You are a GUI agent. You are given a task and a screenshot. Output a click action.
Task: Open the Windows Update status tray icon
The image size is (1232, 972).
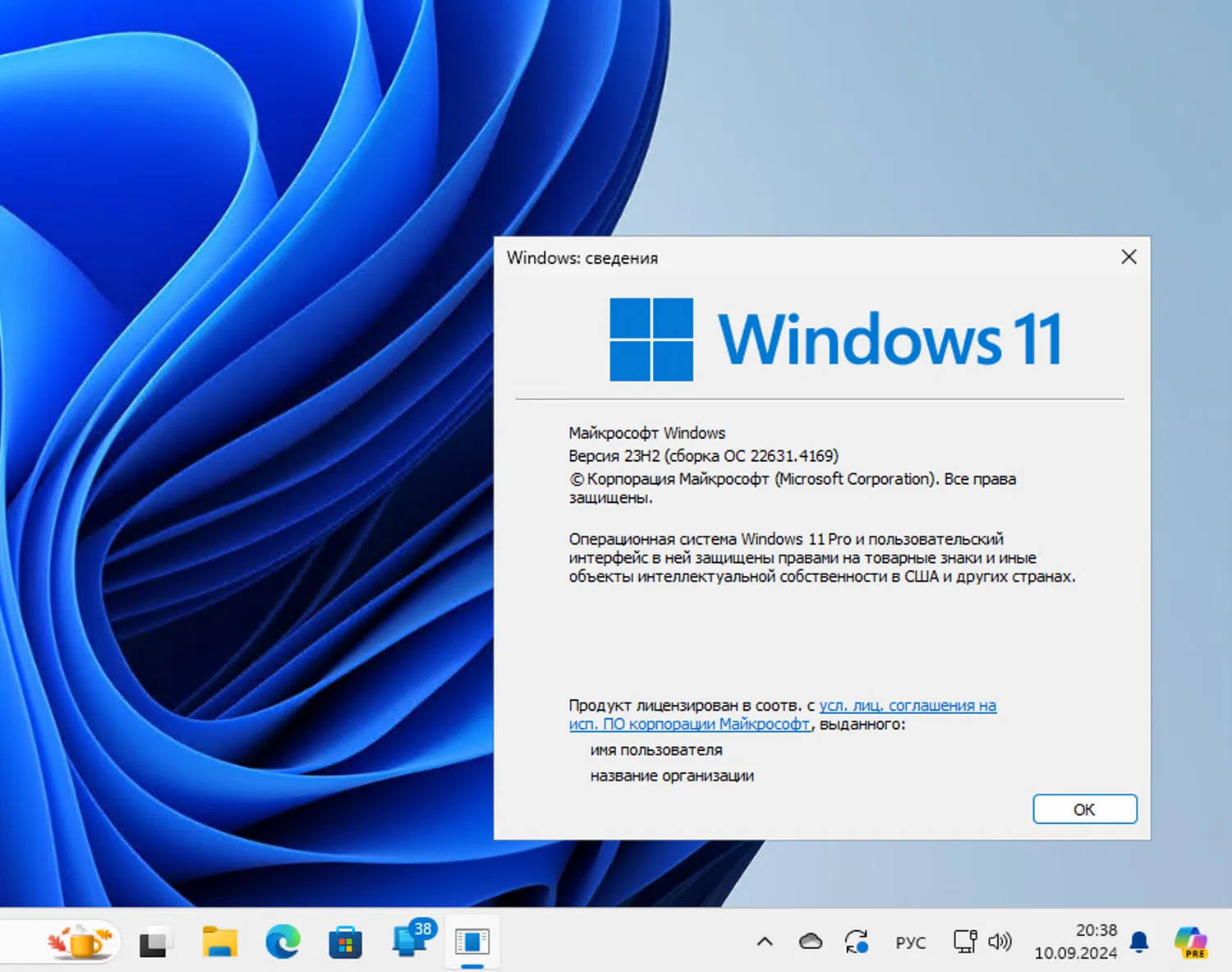tap(857, 942)
